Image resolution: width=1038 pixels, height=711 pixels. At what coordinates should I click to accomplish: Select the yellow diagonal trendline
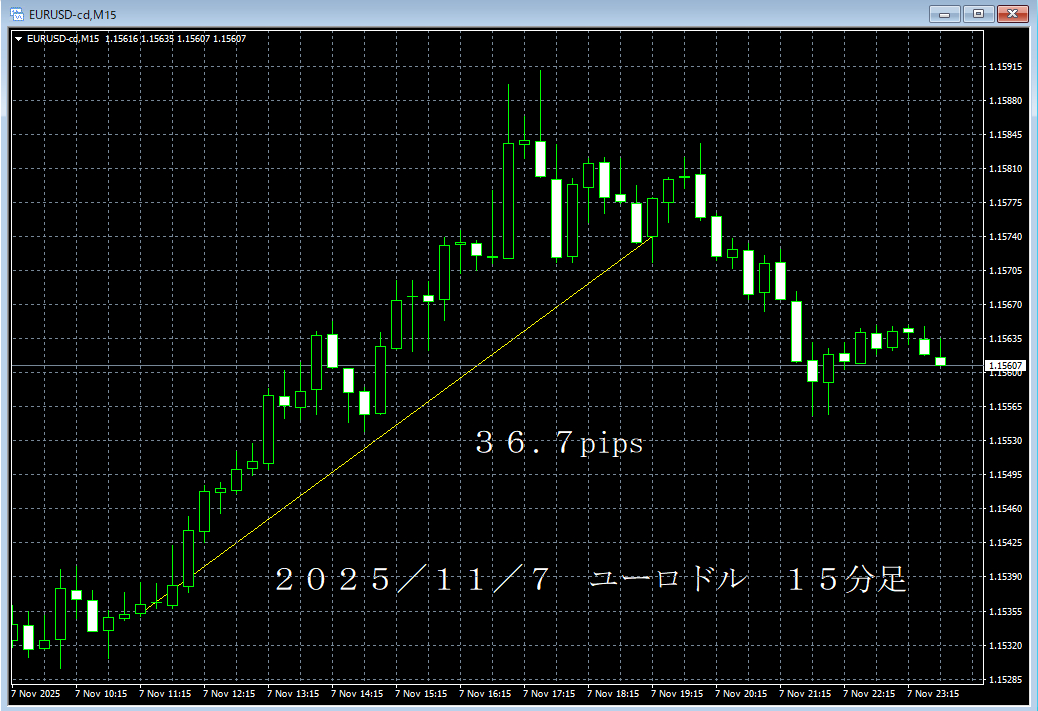(x=420, y=407)
